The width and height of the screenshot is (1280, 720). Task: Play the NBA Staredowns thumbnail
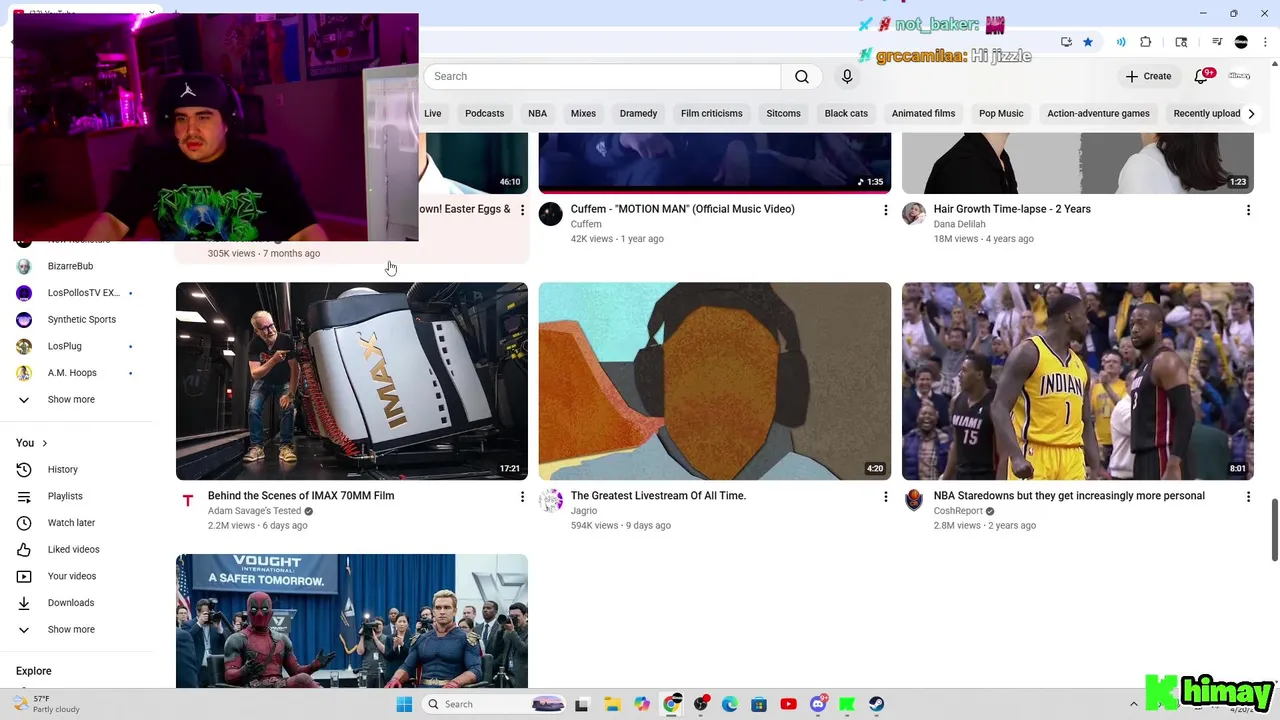point(1077,381)
